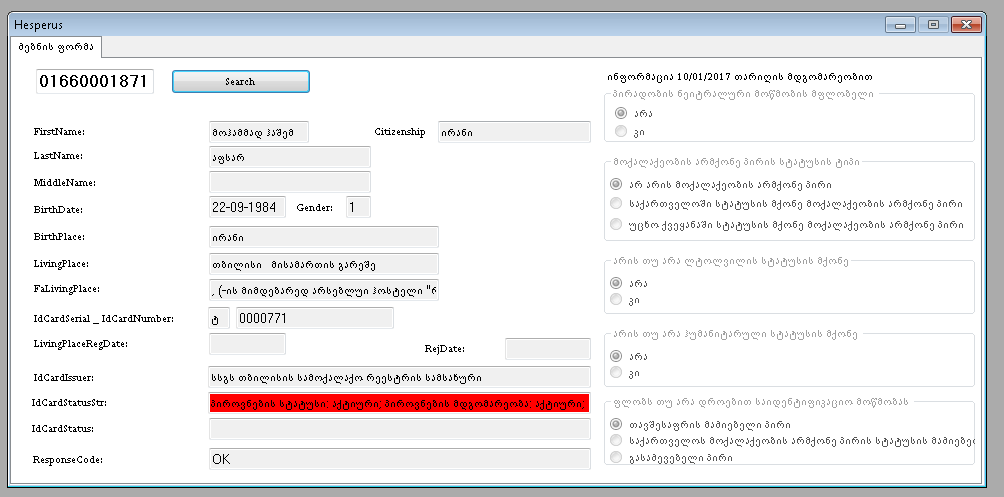Image resolution: width=1004 pixels, height=497 pixels.
Task: Click the Gender field containing 1
Action: tap(357, 208)
